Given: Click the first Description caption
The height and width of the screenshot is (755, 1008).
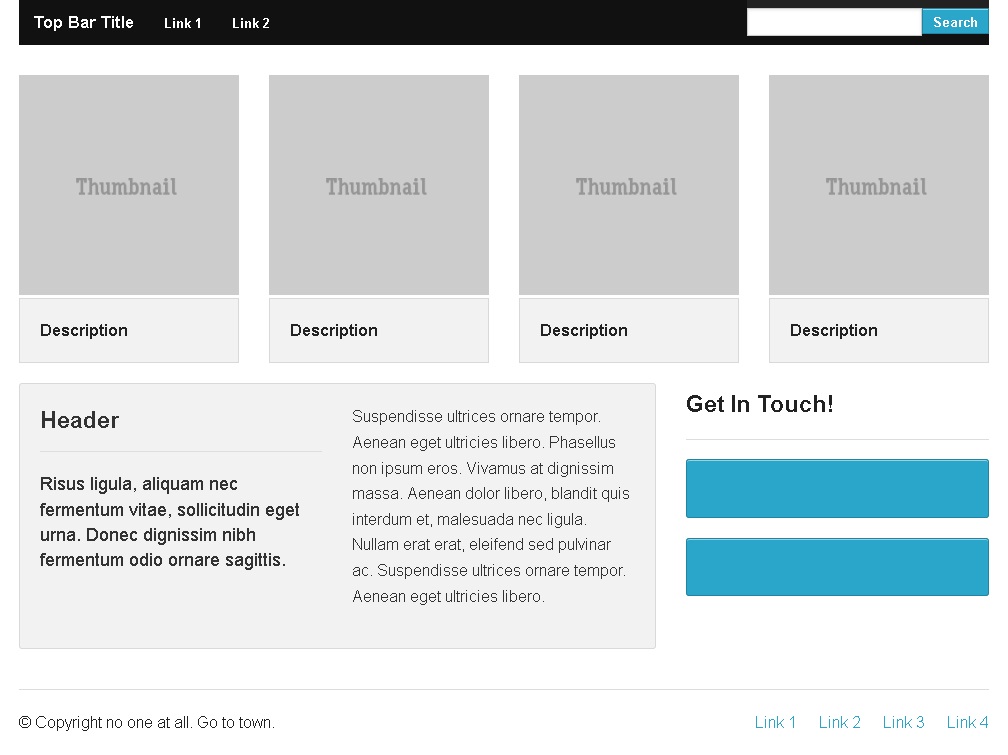Looking at the screenshot, I should 83,330.
